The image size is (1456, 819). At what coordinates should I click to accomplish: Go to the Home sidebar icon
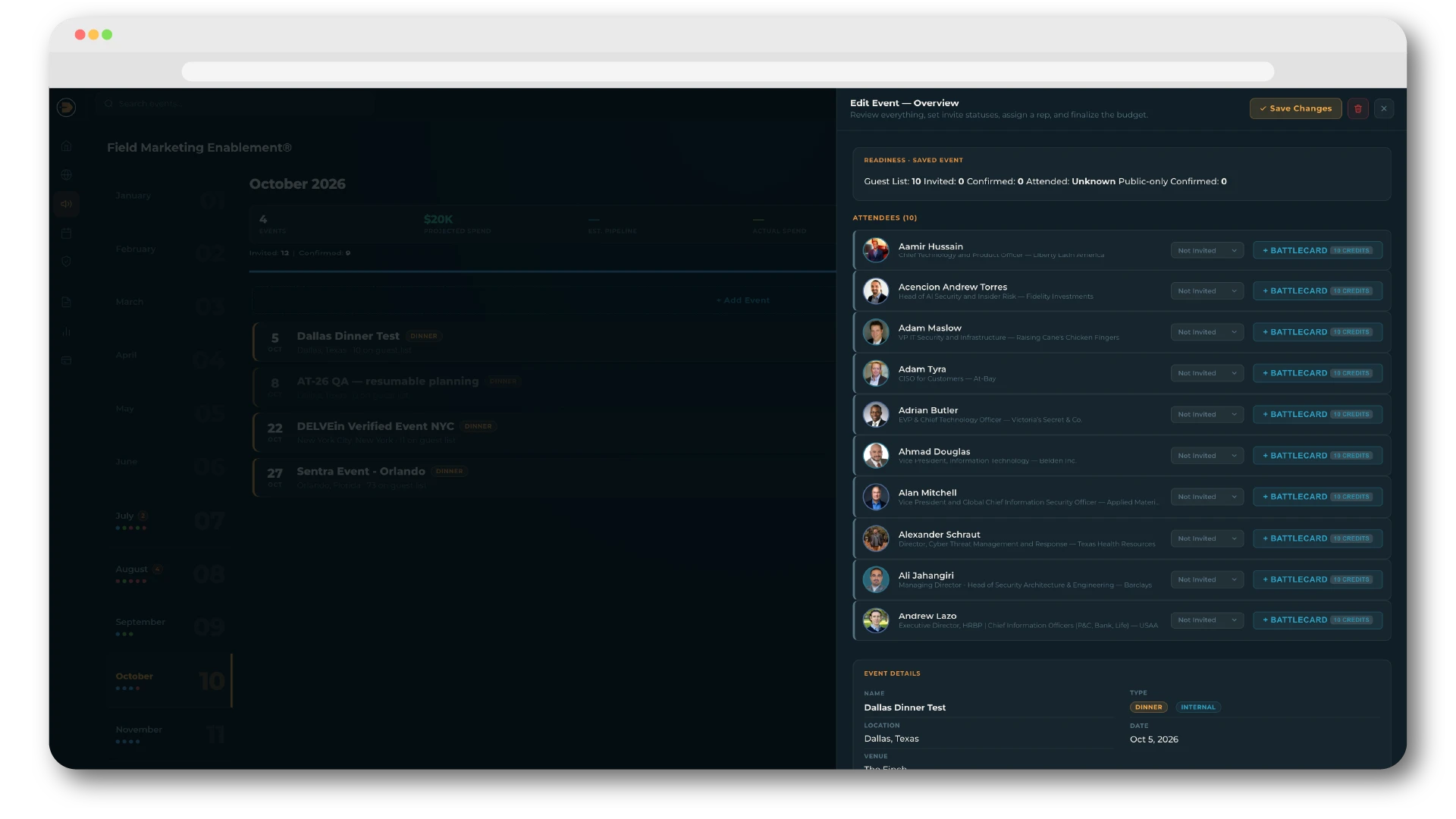(67, 146)
